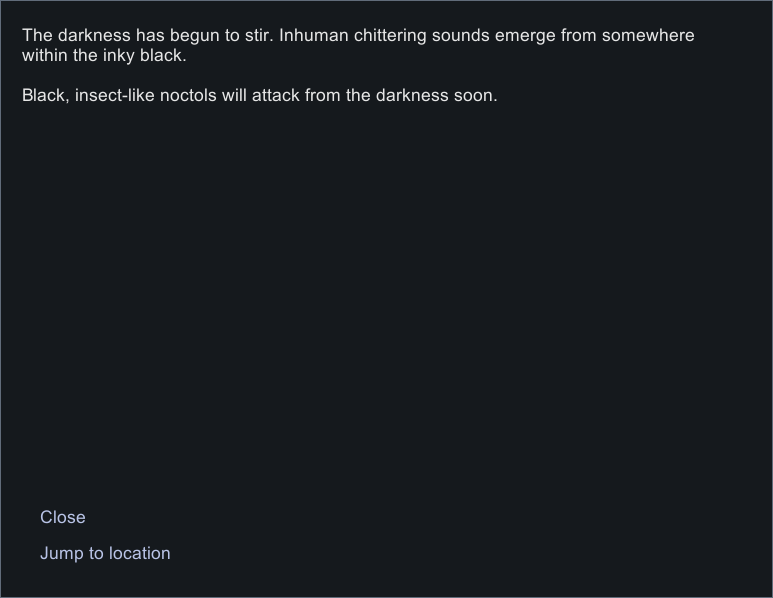Click the word "Black," starting second paragraph

[x=46, y=96]
